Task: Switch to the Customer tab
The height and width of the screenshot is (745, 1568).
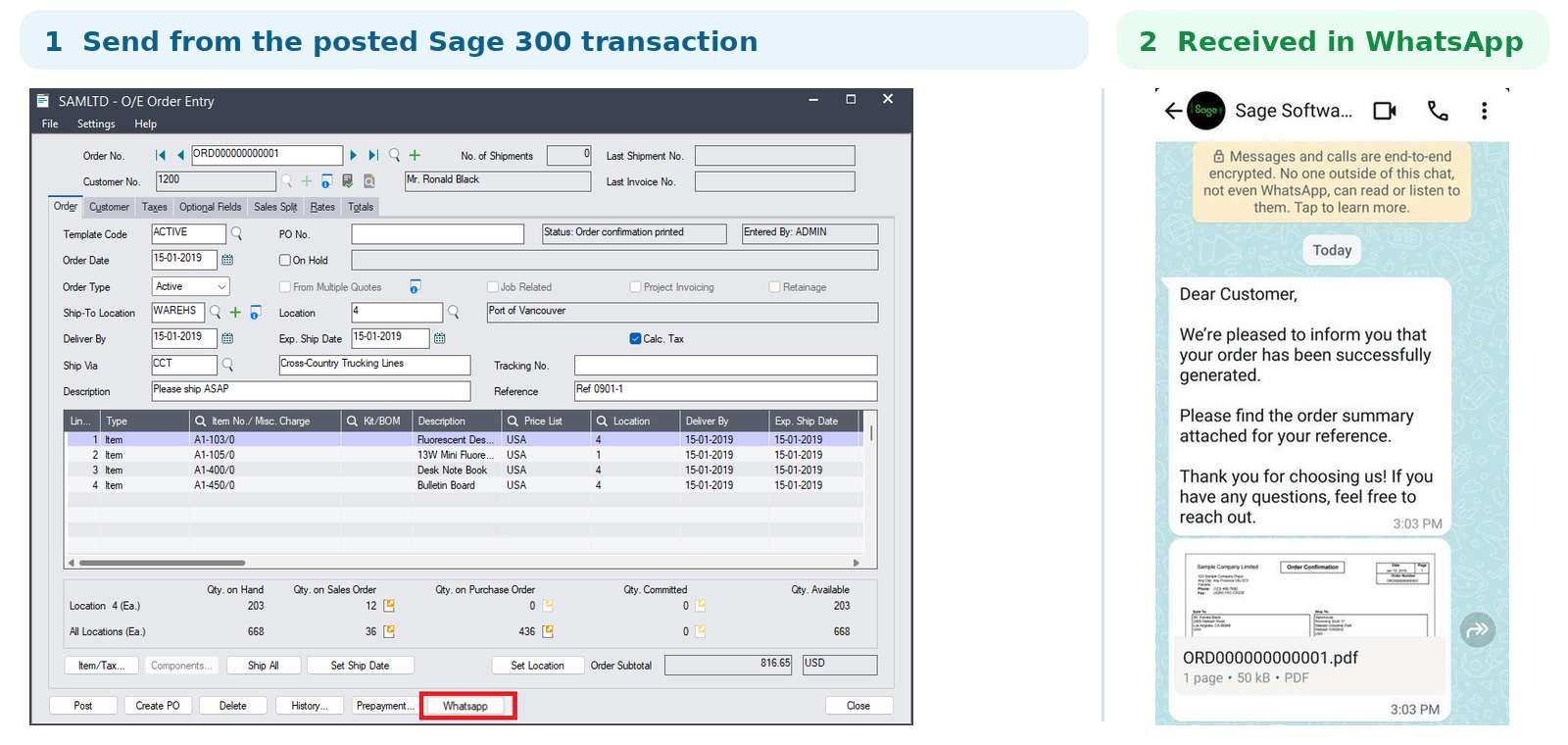Action: (x=109, y=207)
